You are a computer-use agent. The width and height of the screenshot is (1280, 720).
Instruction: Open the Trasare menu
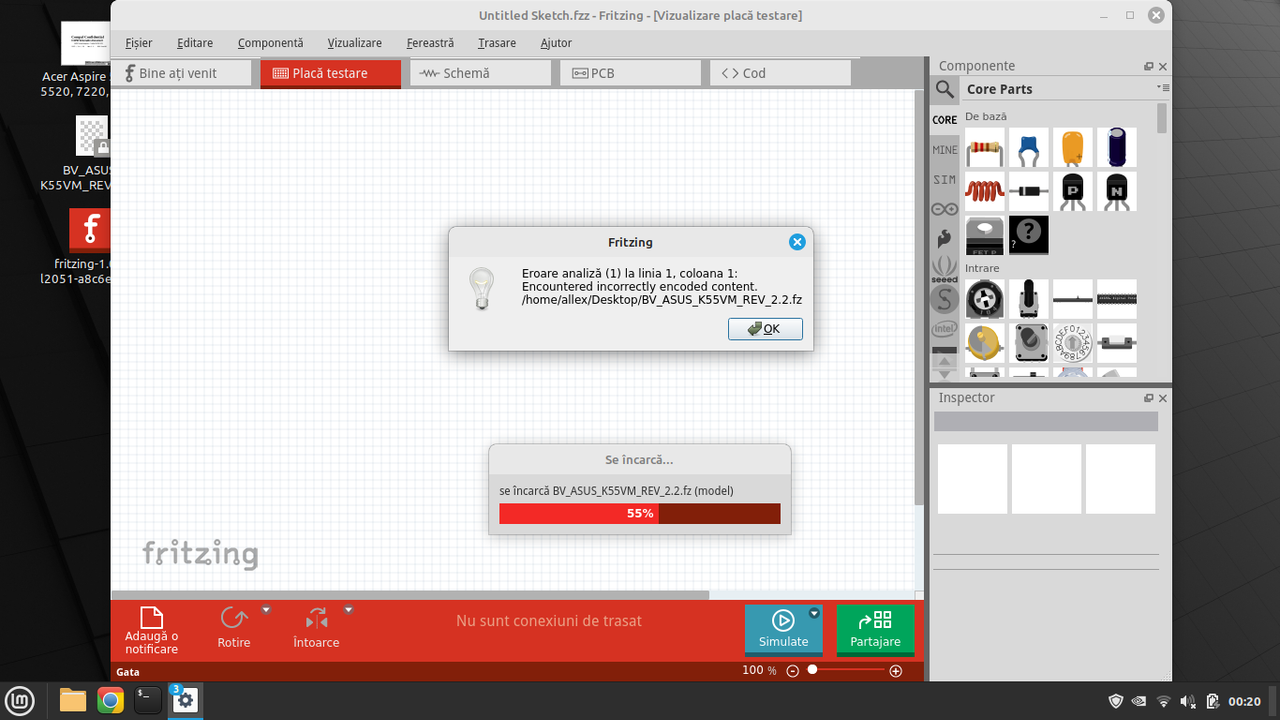[497, 43]
